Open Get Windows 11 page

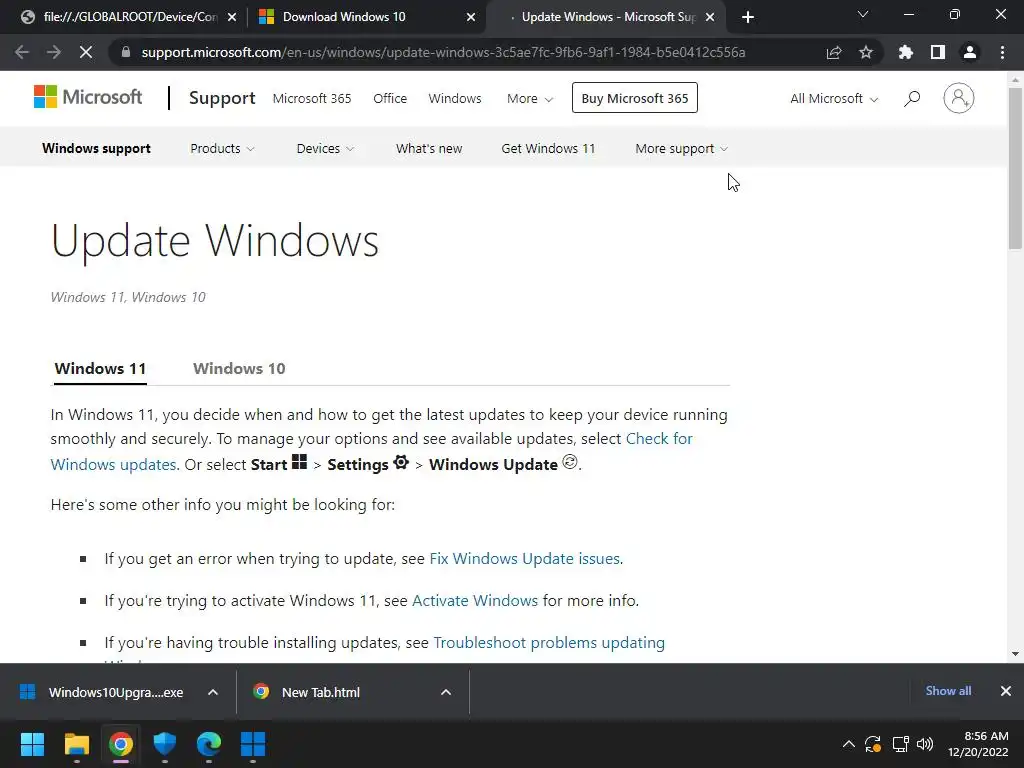coord(549,148)
